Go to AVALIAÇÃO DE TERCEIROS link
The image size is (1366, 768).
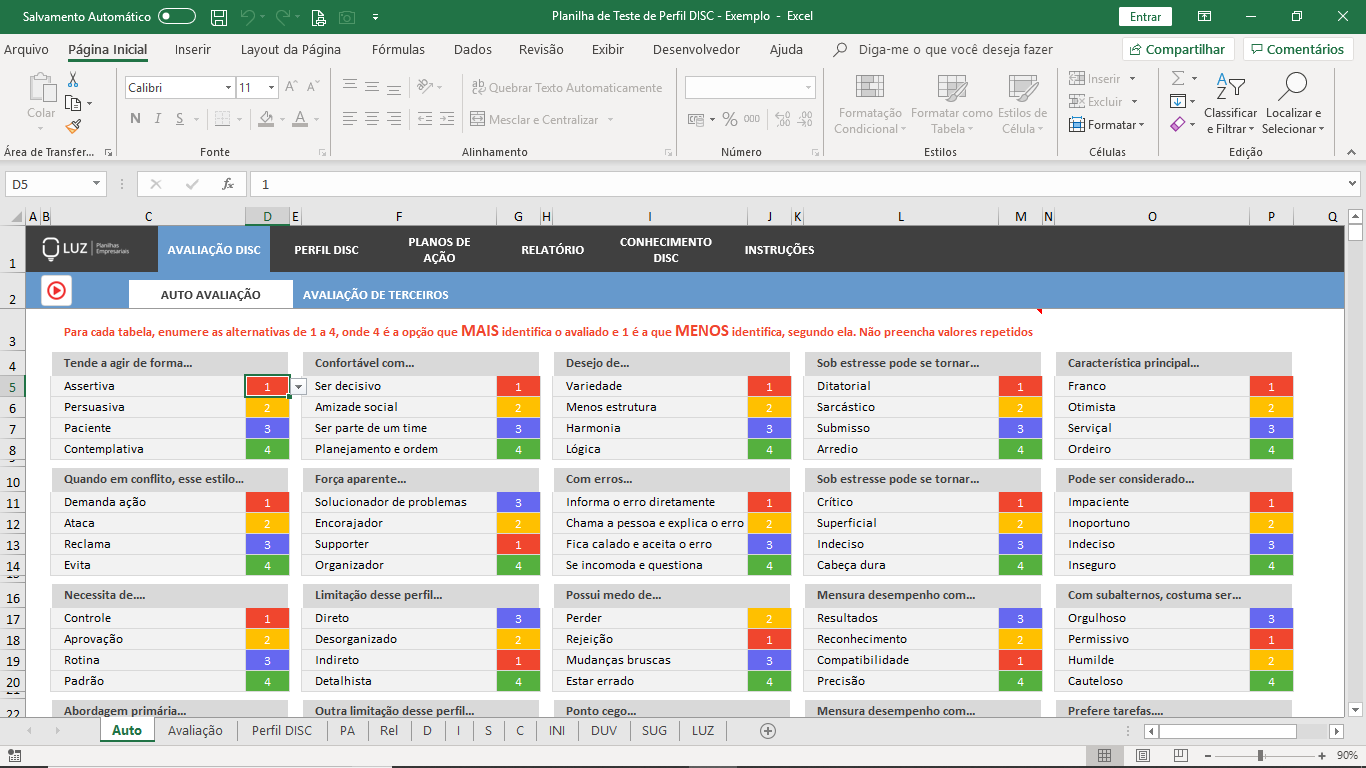(x=375, y=295)
